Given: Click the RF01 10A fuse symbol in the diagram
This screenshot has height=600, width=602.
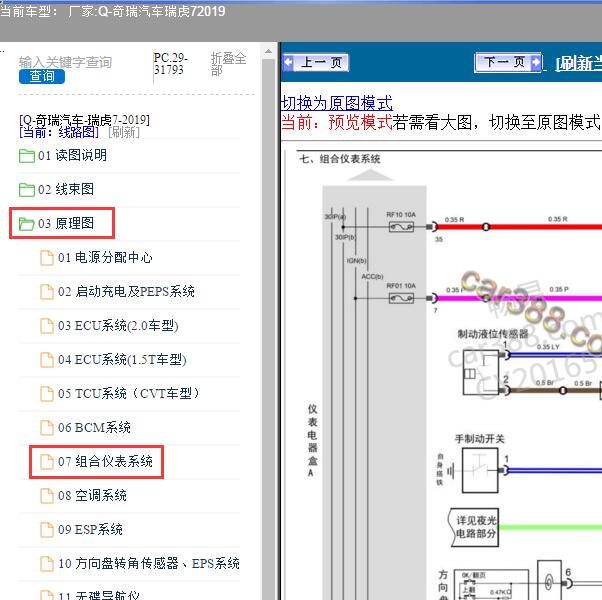Looking at the screenshot, I should click(x=401, y=298).
